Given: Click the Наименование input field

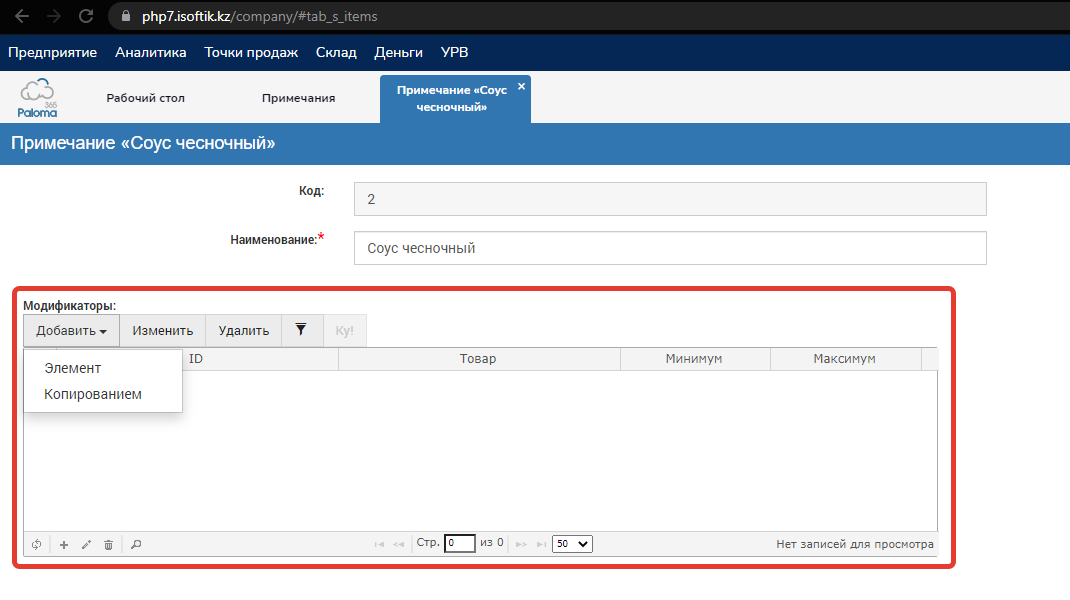Looking at the screenshot, I should [x=670, y=248].
